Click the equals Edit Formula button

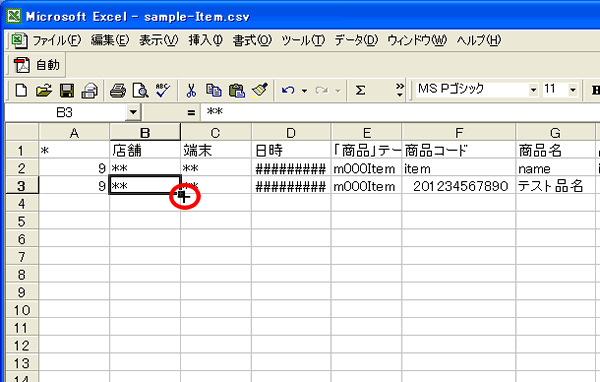click(x=191, y=113)
